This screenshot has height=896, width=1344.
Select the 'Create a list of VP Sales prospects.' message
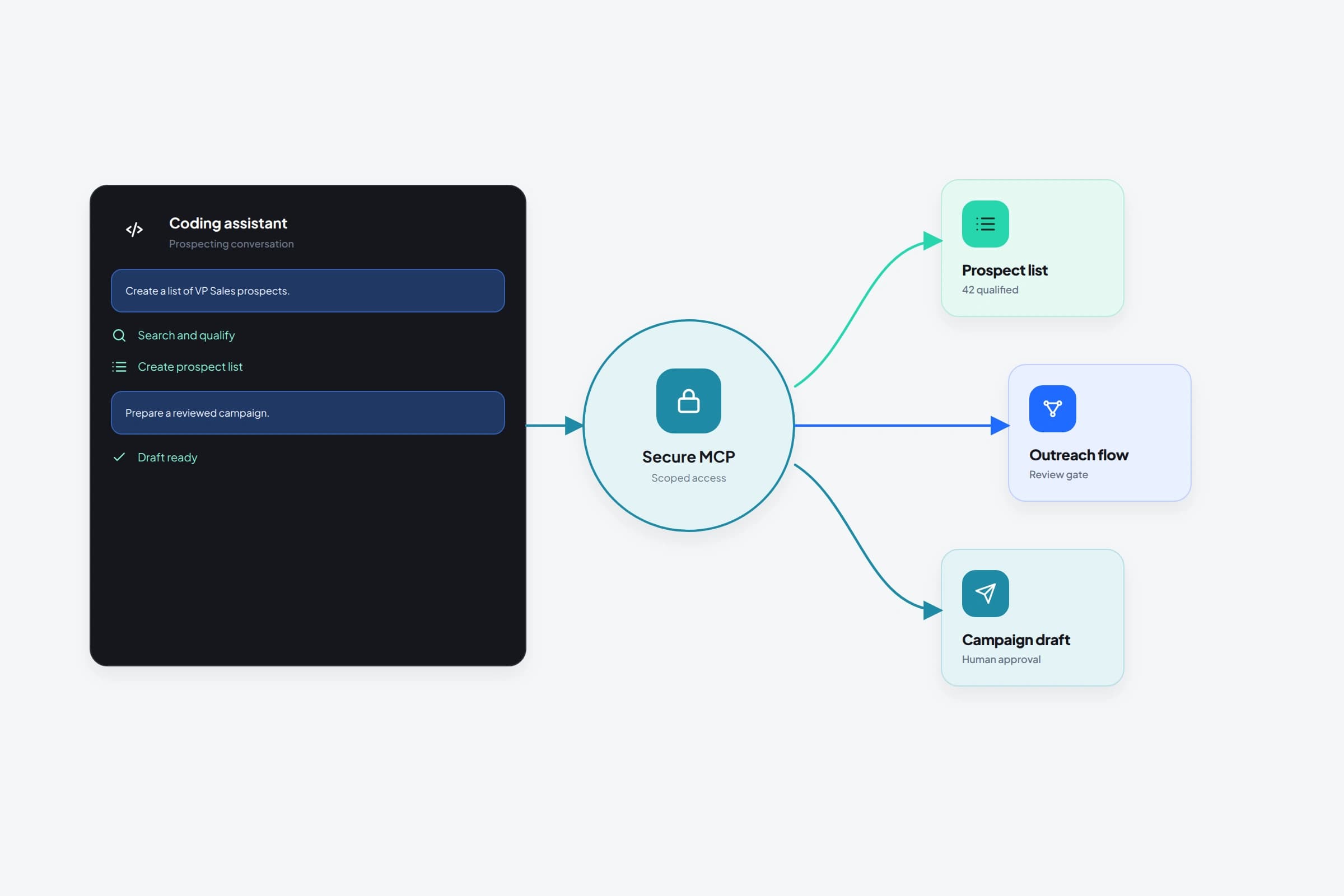pos(307,291)
